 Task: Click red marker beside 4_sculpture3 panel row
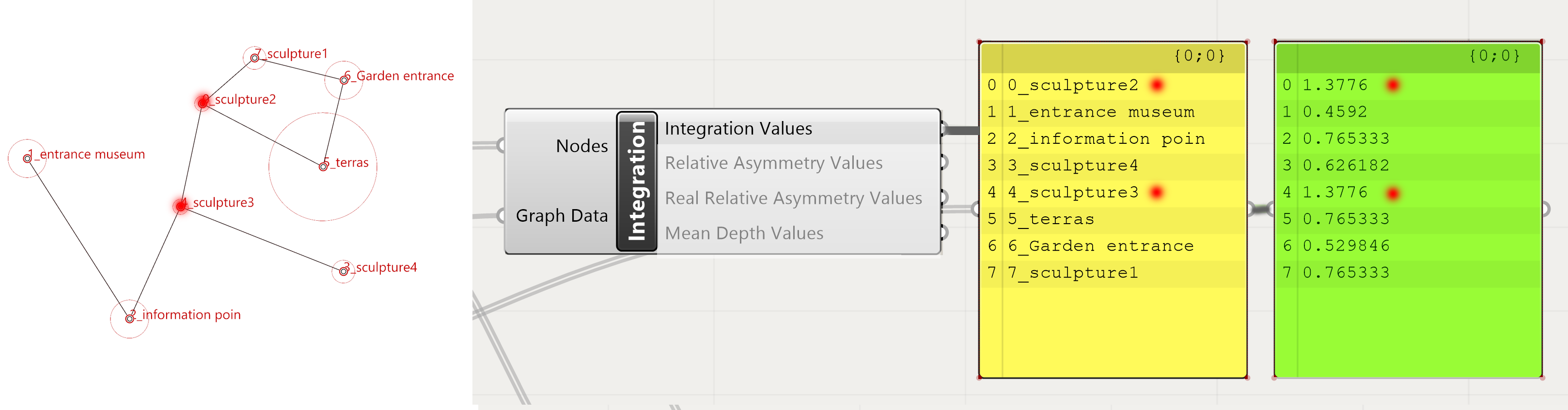point(1157,193)
